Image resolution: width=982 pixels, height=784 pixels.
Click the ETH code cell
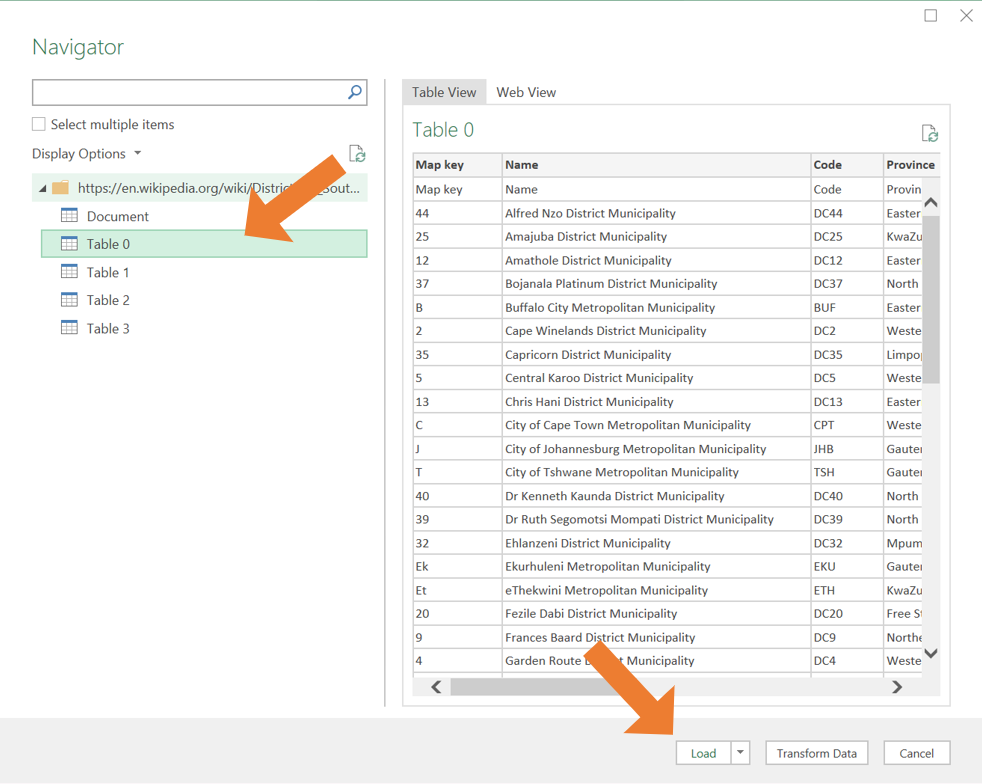(847, 590)
